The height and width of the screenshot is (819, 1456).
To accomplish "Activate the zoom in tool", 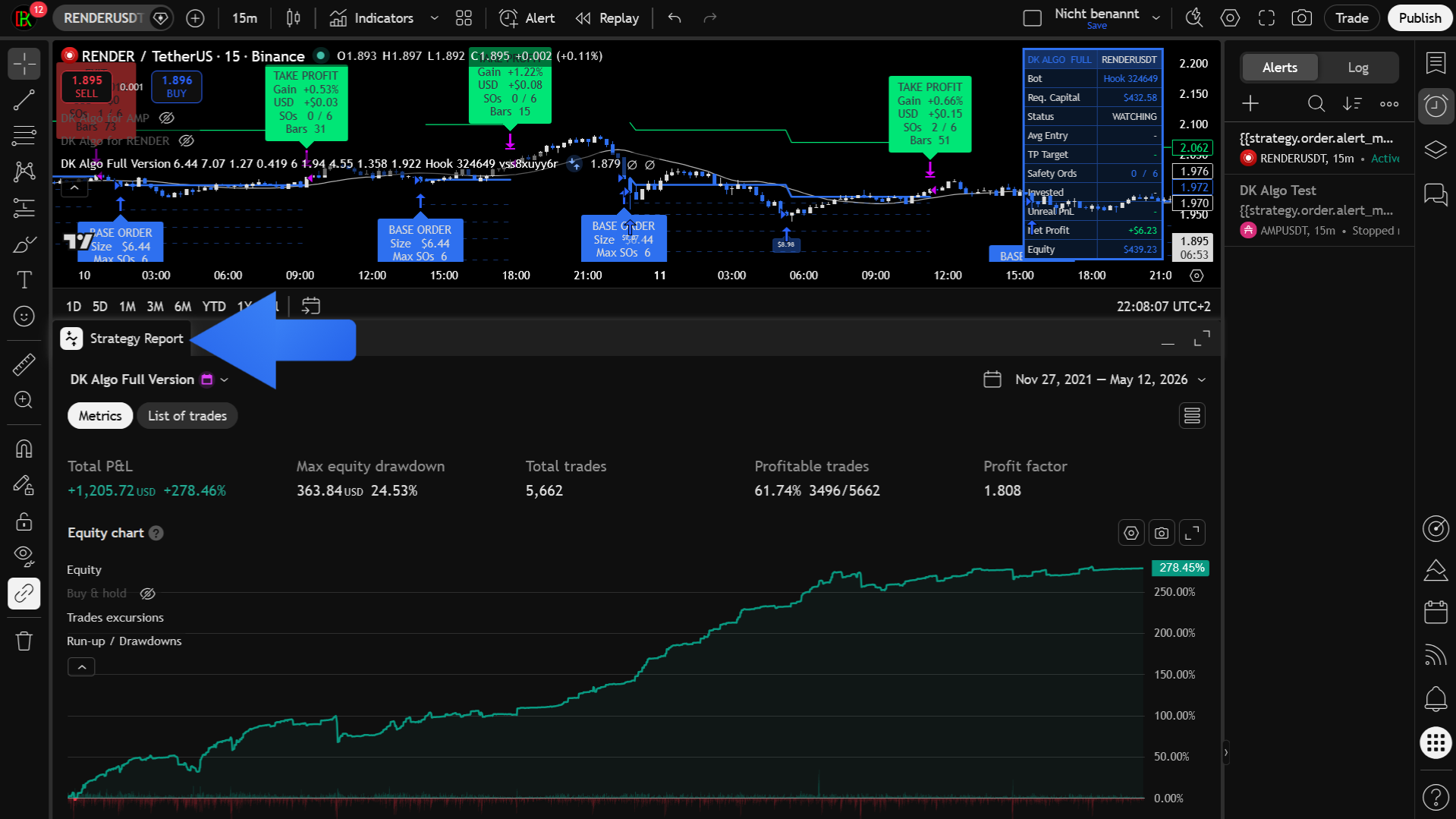I will [24, 400].
